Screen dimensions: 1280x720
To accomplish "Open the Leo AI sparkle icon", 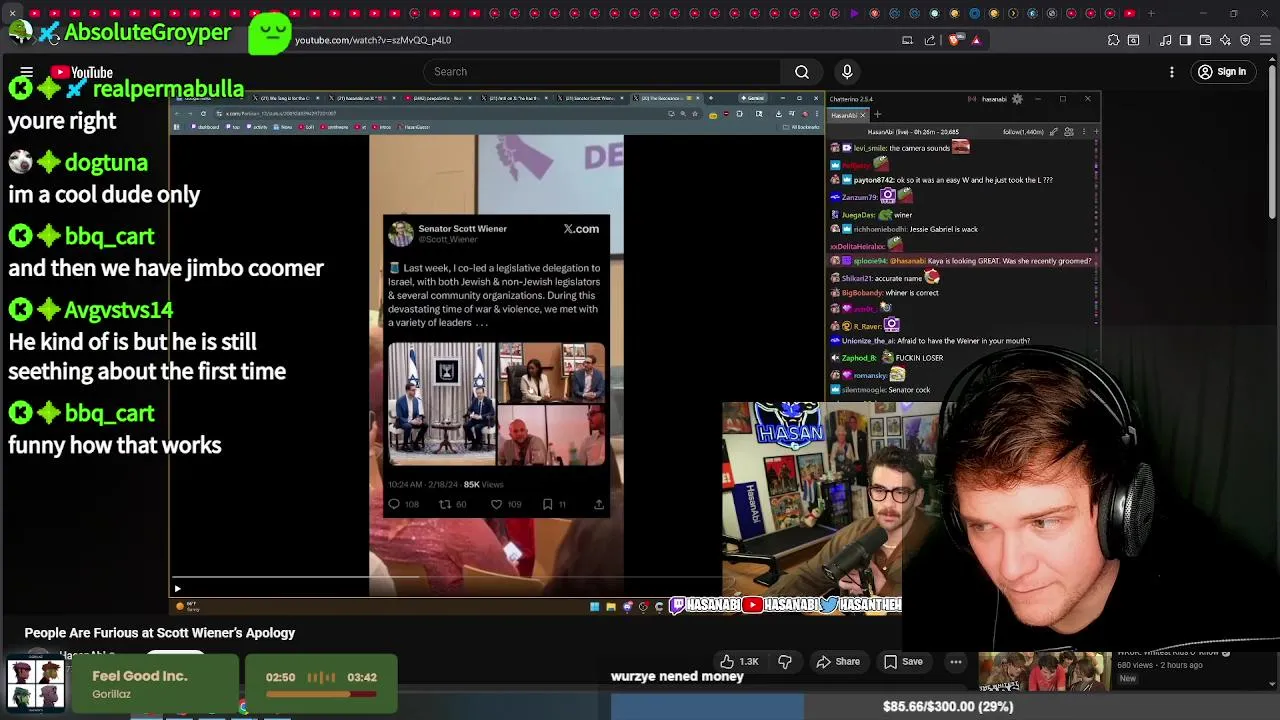I will 1225,40.
